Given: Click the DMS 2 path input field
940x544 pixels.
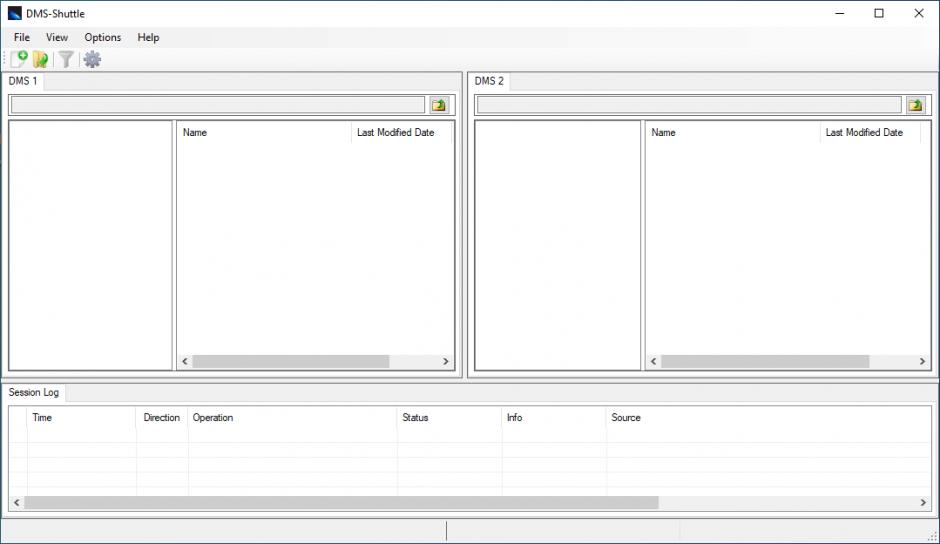Looking at the screenshot, I should click(x=688, y=105).
